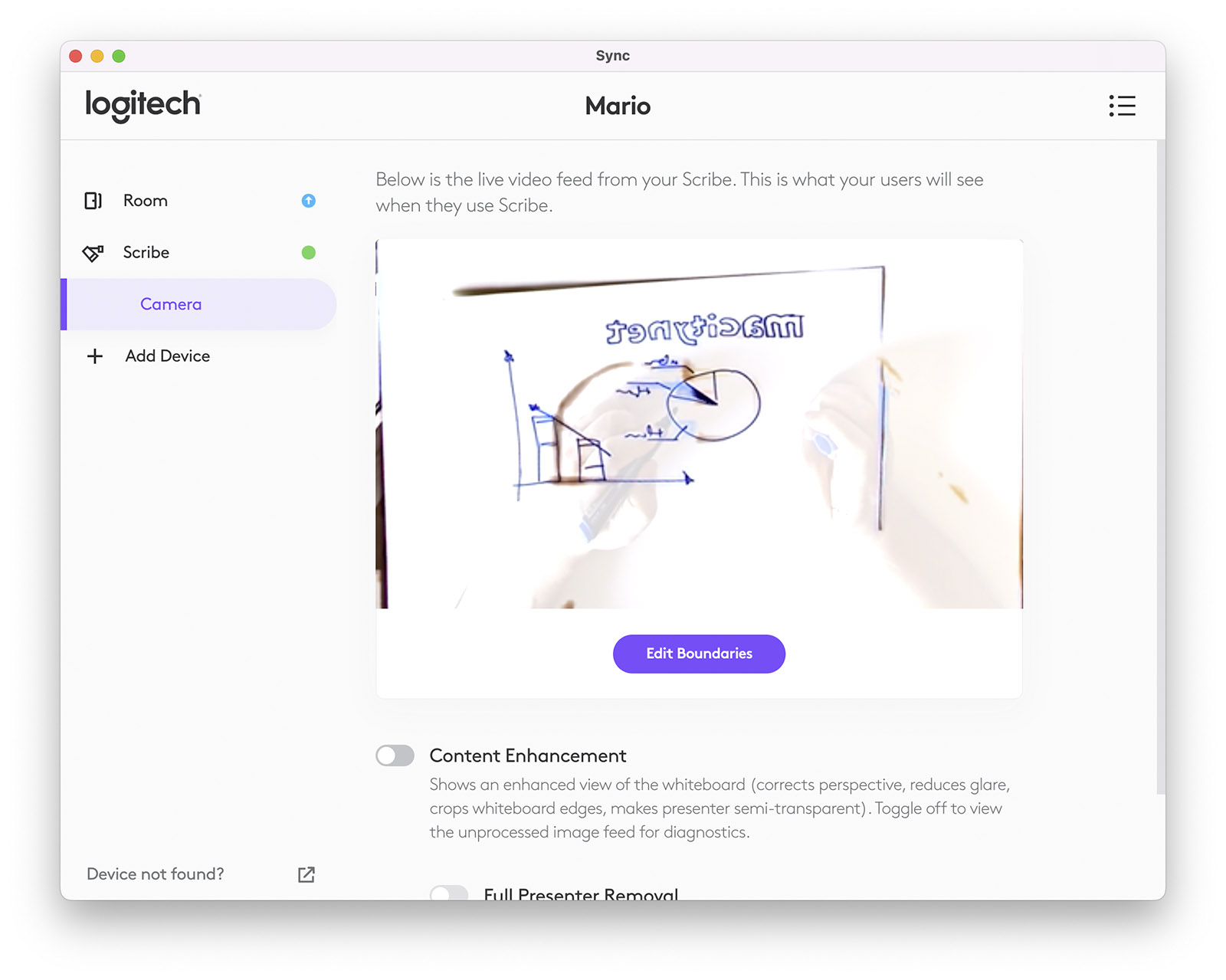This screenshot has width=1226, height=980.
Task: Open the Device not found? link
Action: [156, 874]
